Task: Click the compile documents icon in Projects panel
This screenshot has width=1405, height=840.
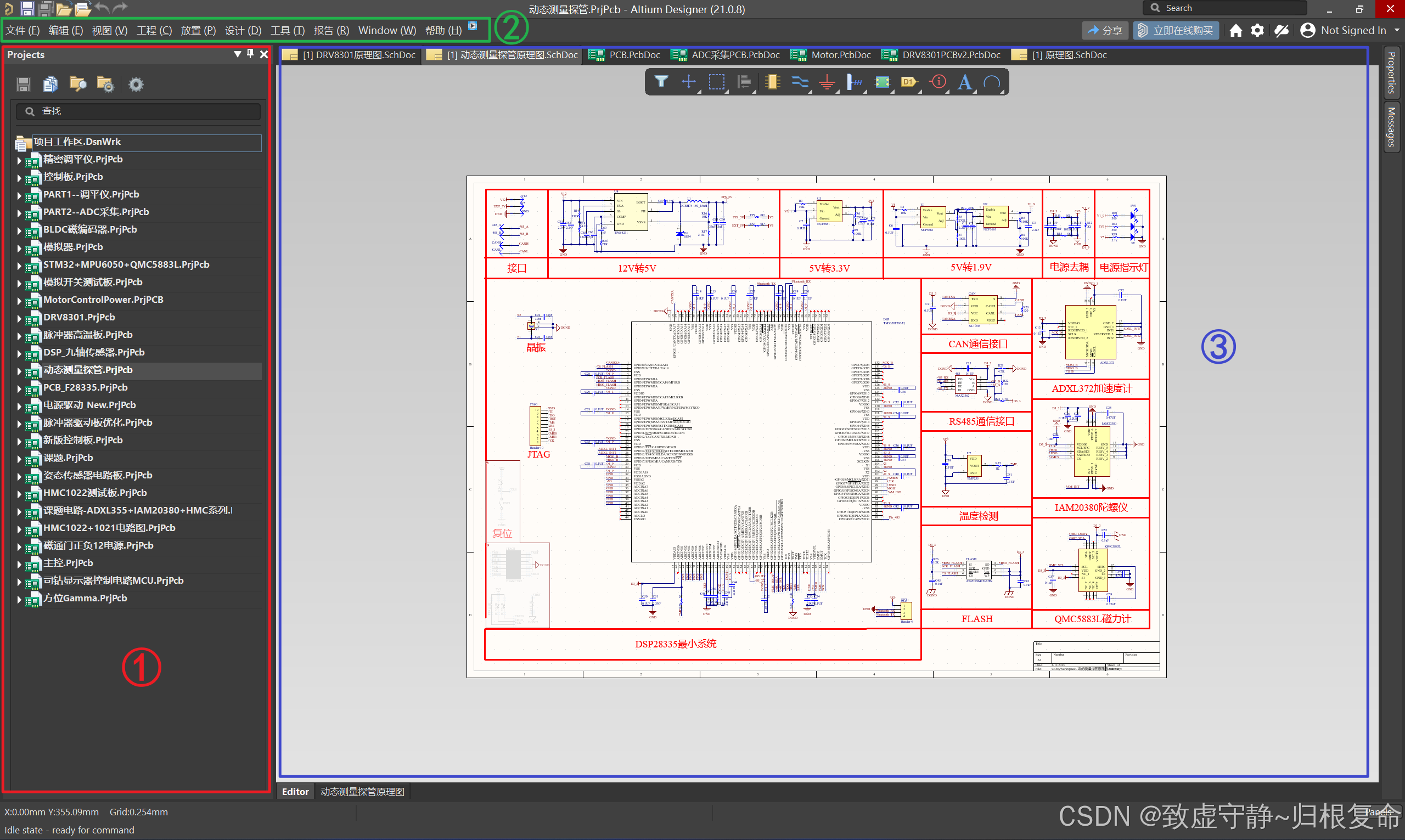Action: coord(50,84)
